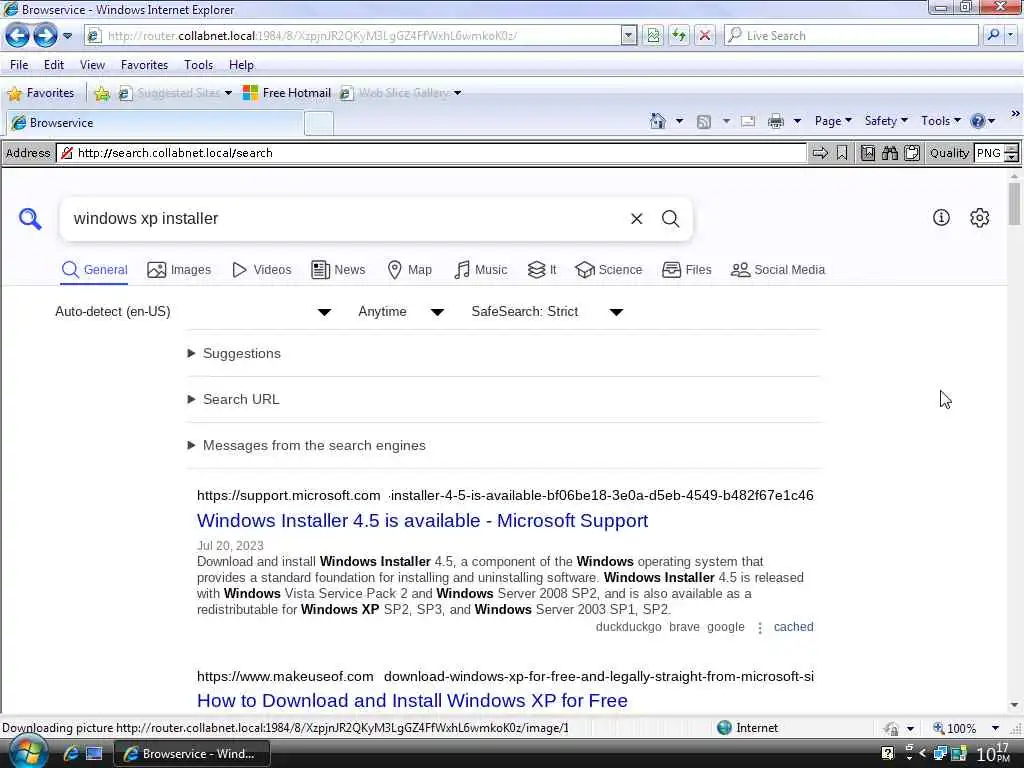This screenshot has width=1024, height=768.
Task: Click the binoculars Find icon
Action: tap(889, 153)
